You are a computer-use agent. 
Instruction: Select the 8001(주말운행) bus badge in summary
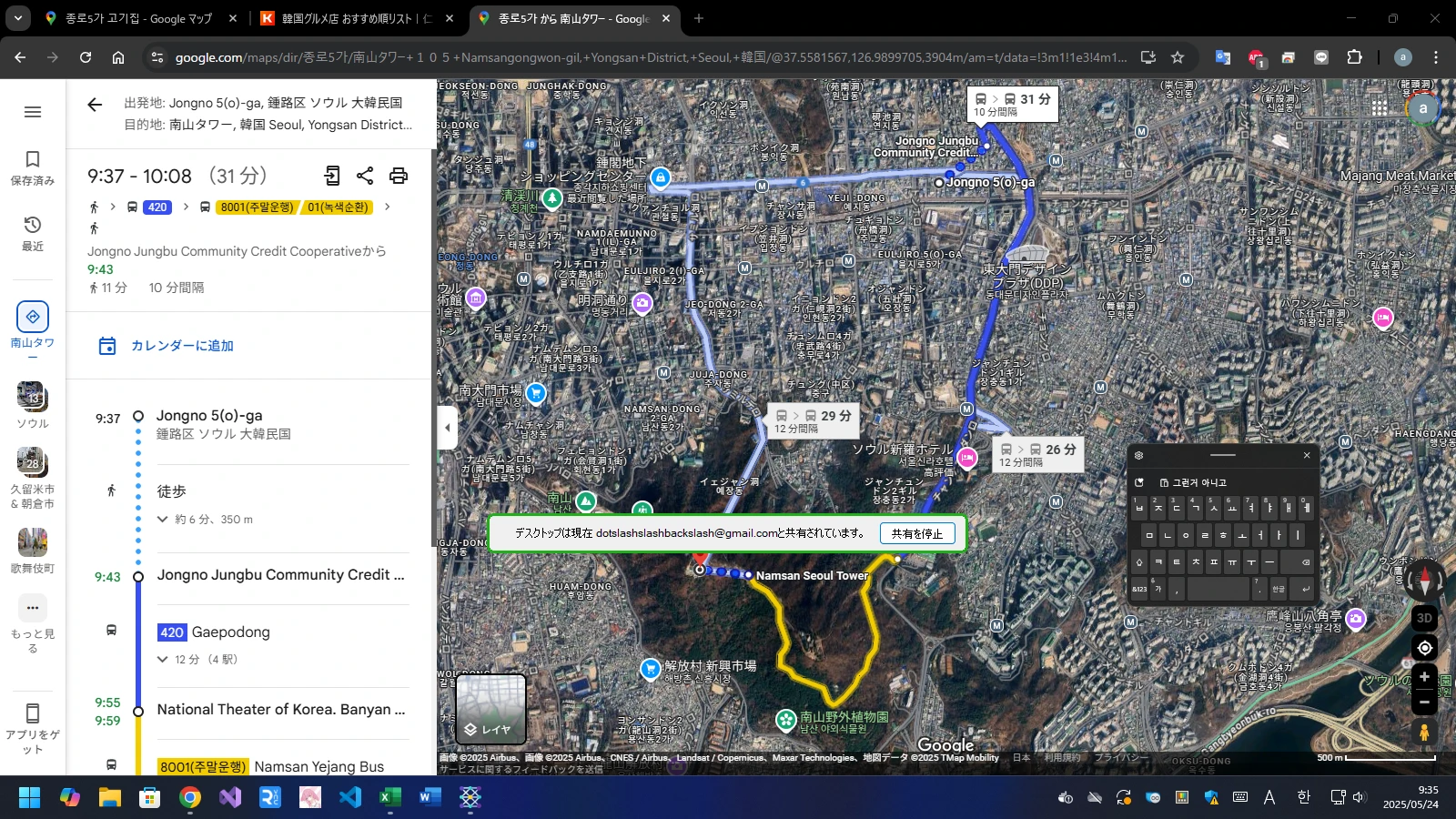258,207
